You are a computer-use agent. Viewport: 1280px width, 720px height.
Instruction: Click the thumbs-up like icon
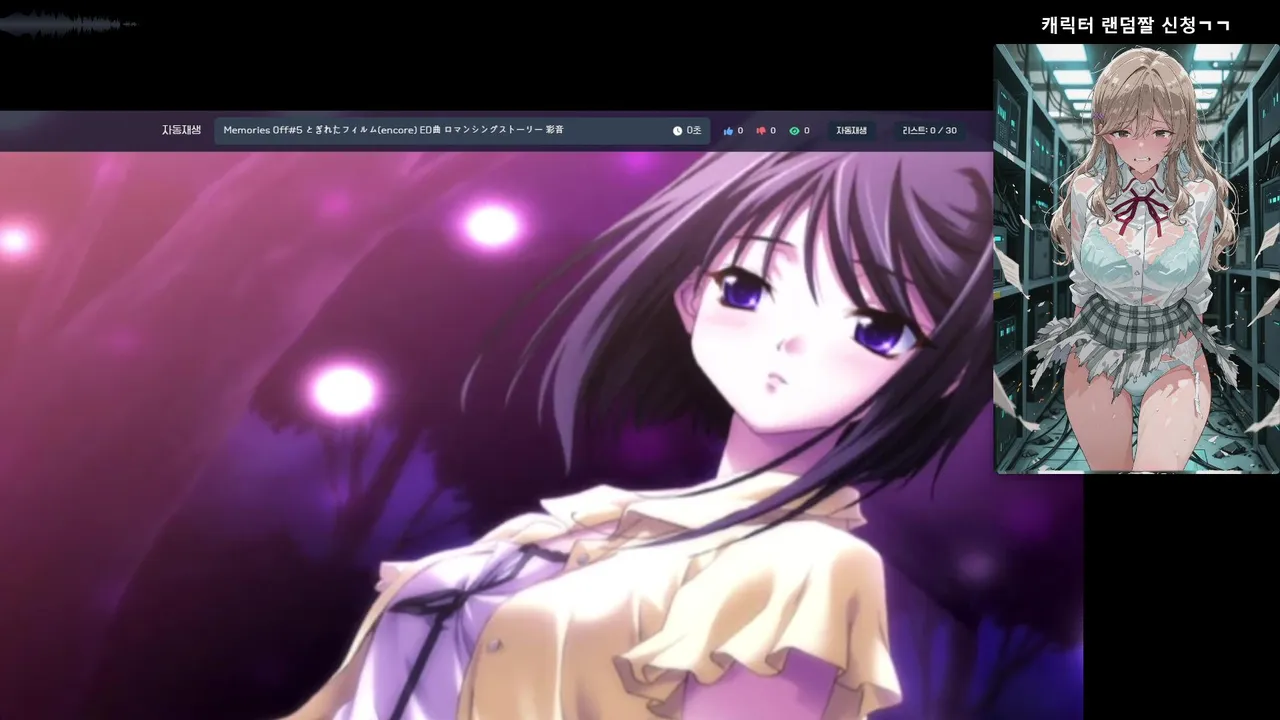click(728, 131)
